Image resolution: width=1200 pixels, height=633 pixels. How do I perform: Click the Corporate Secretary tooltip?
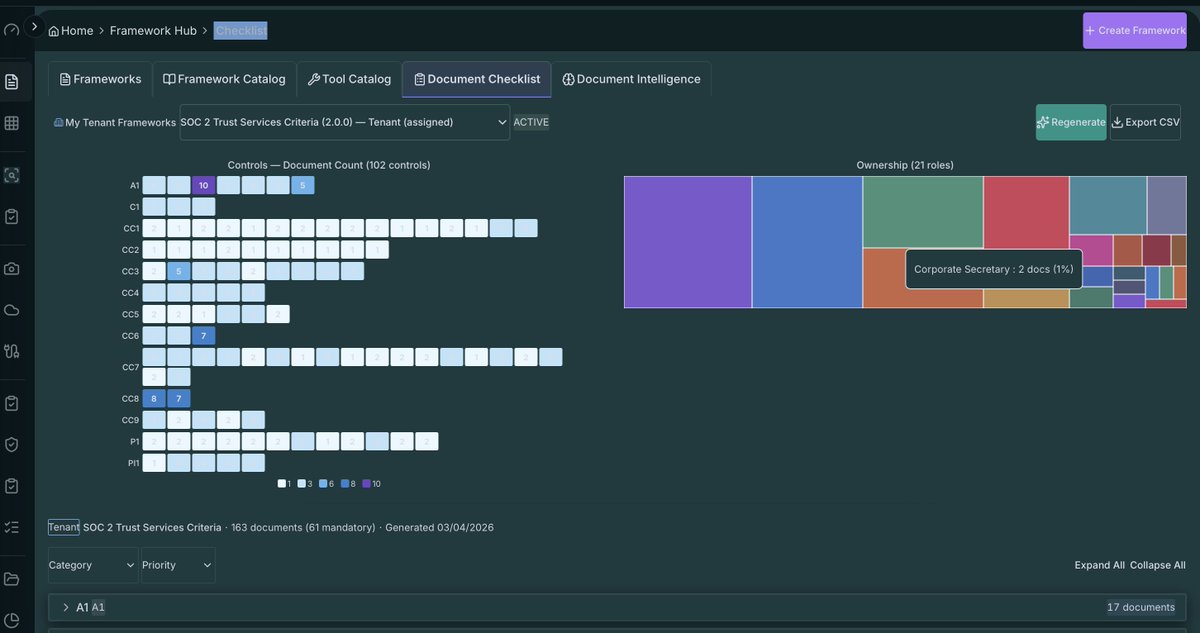(x=994, y=269)
